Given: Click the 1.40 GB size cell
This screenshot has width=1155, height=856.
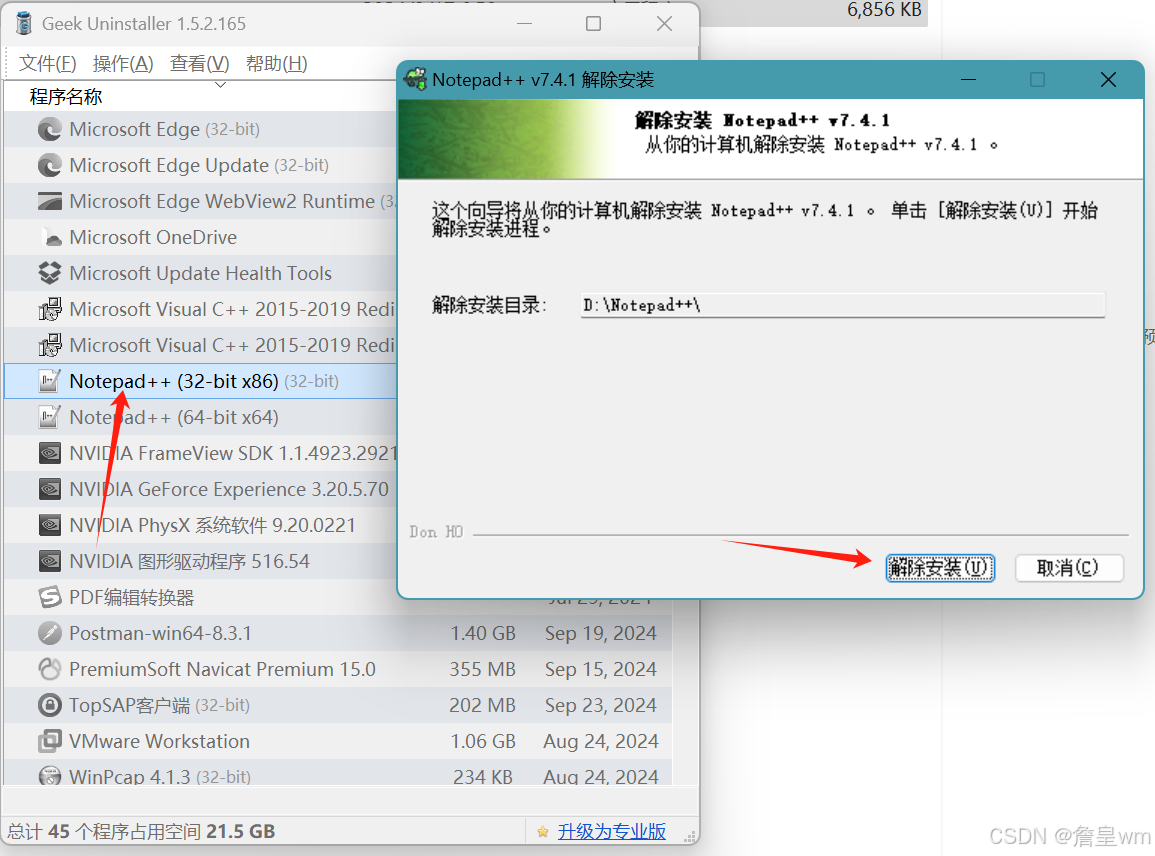Looking at the screenshot, I should (483, 634).
